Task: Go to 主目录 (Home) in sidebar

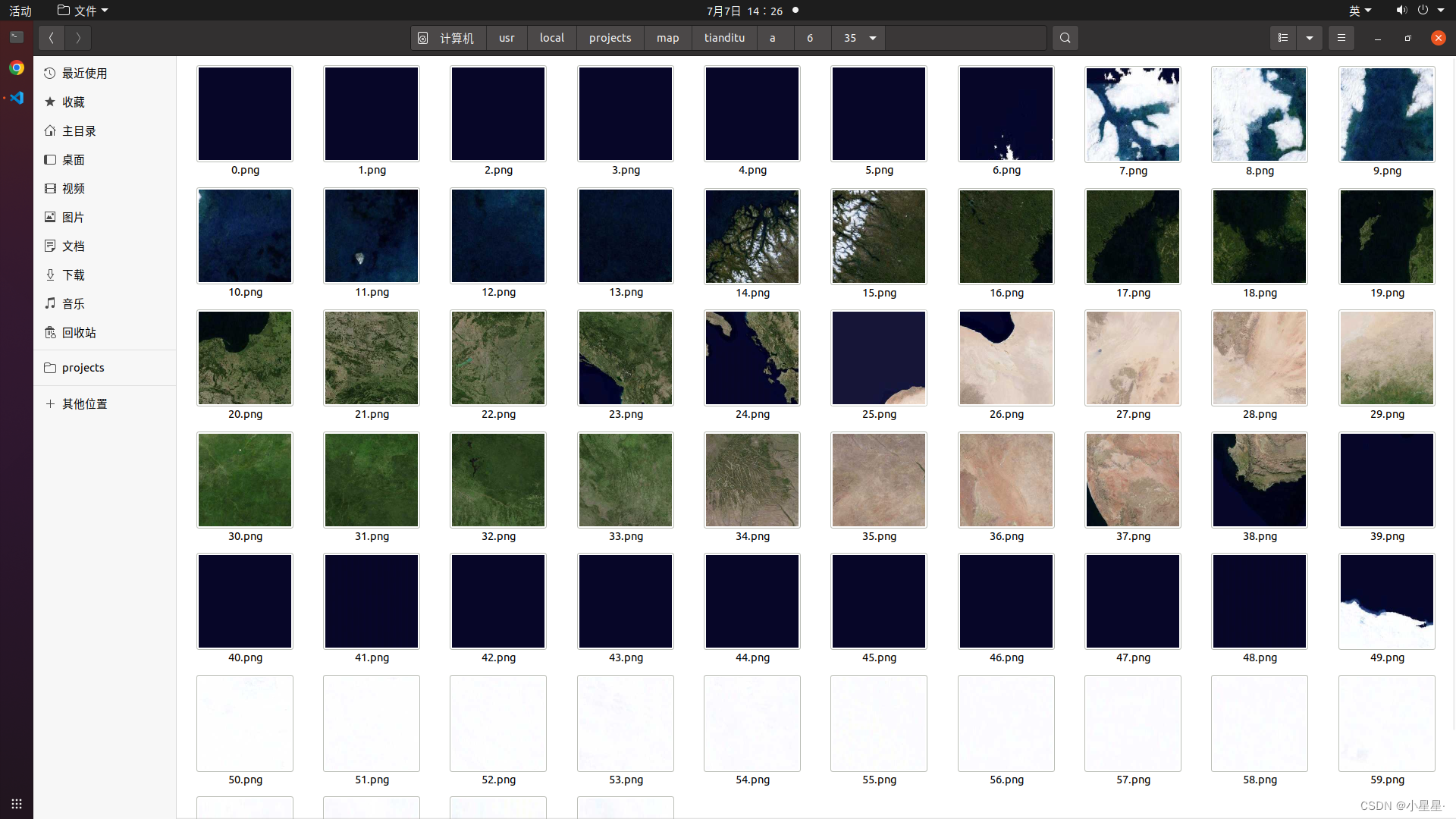Action: coord(105,131)
